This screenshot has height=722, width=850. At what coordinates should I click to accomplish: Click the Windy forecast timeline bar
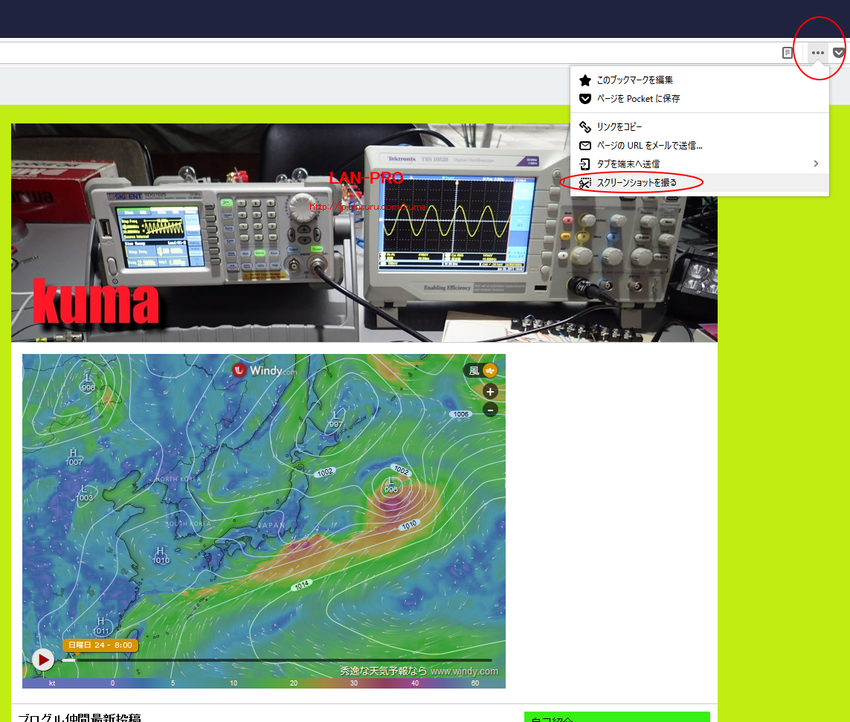[x=276, y=660]
